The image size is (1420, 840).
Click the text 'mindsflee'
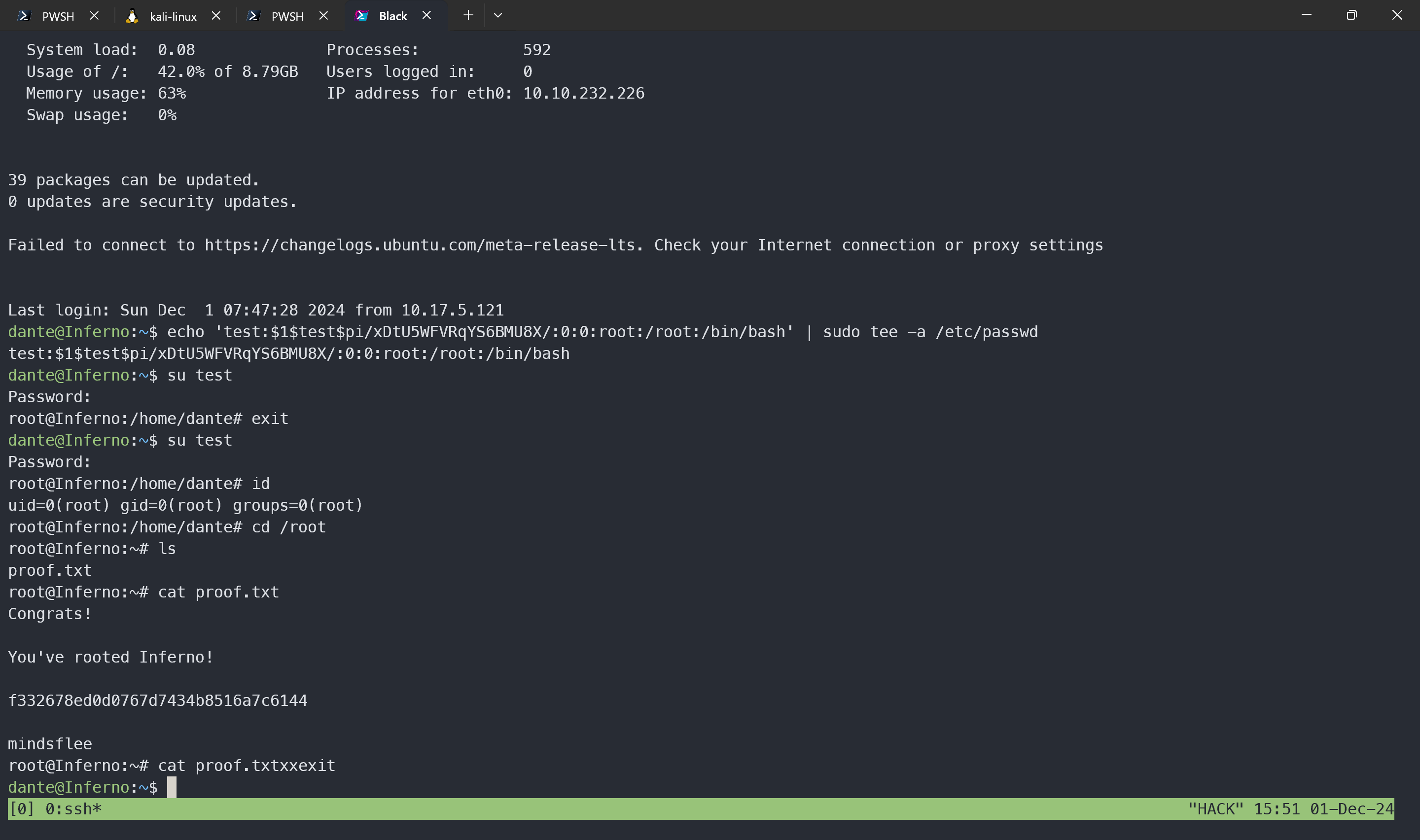[x=50, y=744]
